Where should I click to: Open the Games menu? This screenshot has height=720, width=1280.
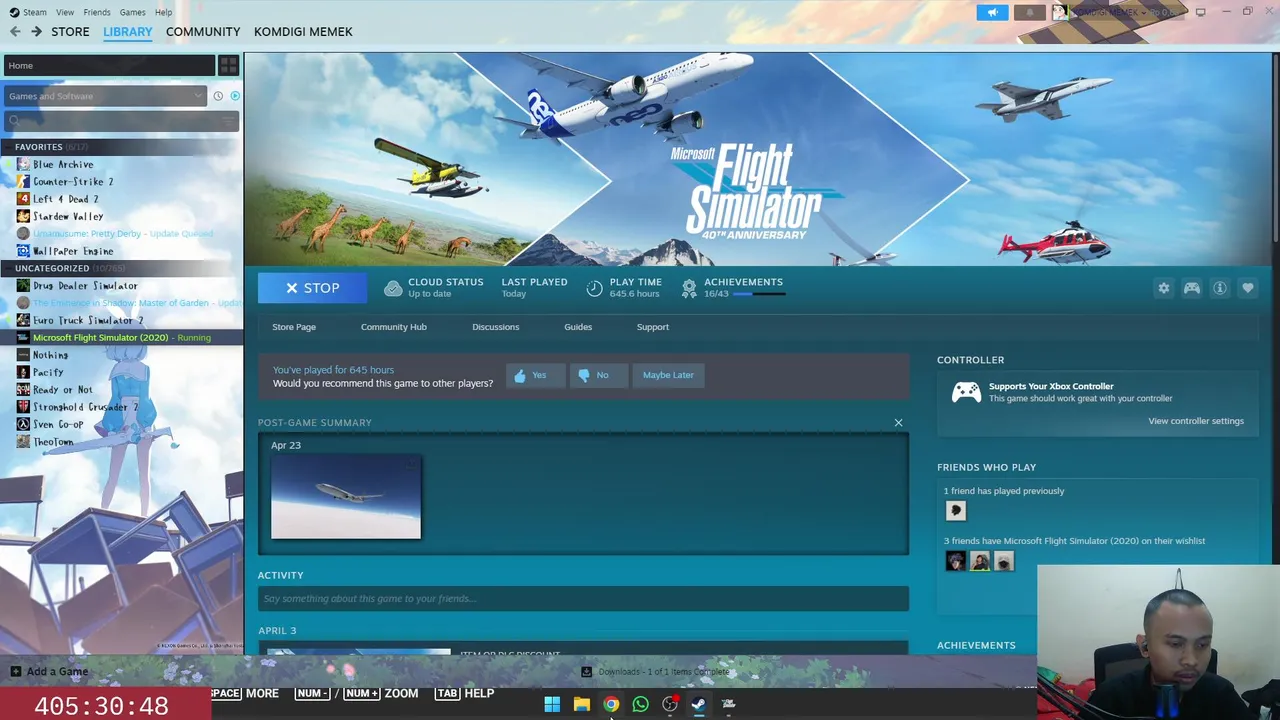coord(132,12)
